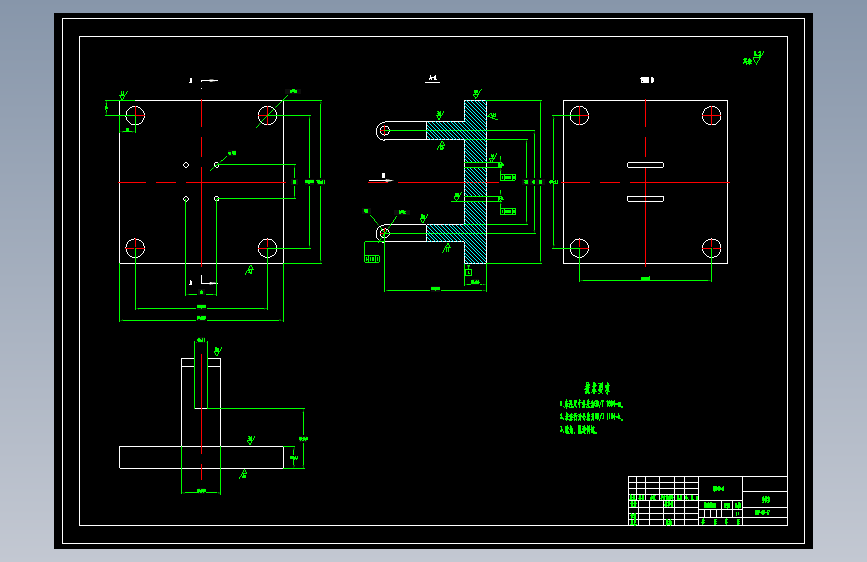Screen dimensions: 867x562
Task: Click the width dimension under bottom view upright
Action: point(201,491)
